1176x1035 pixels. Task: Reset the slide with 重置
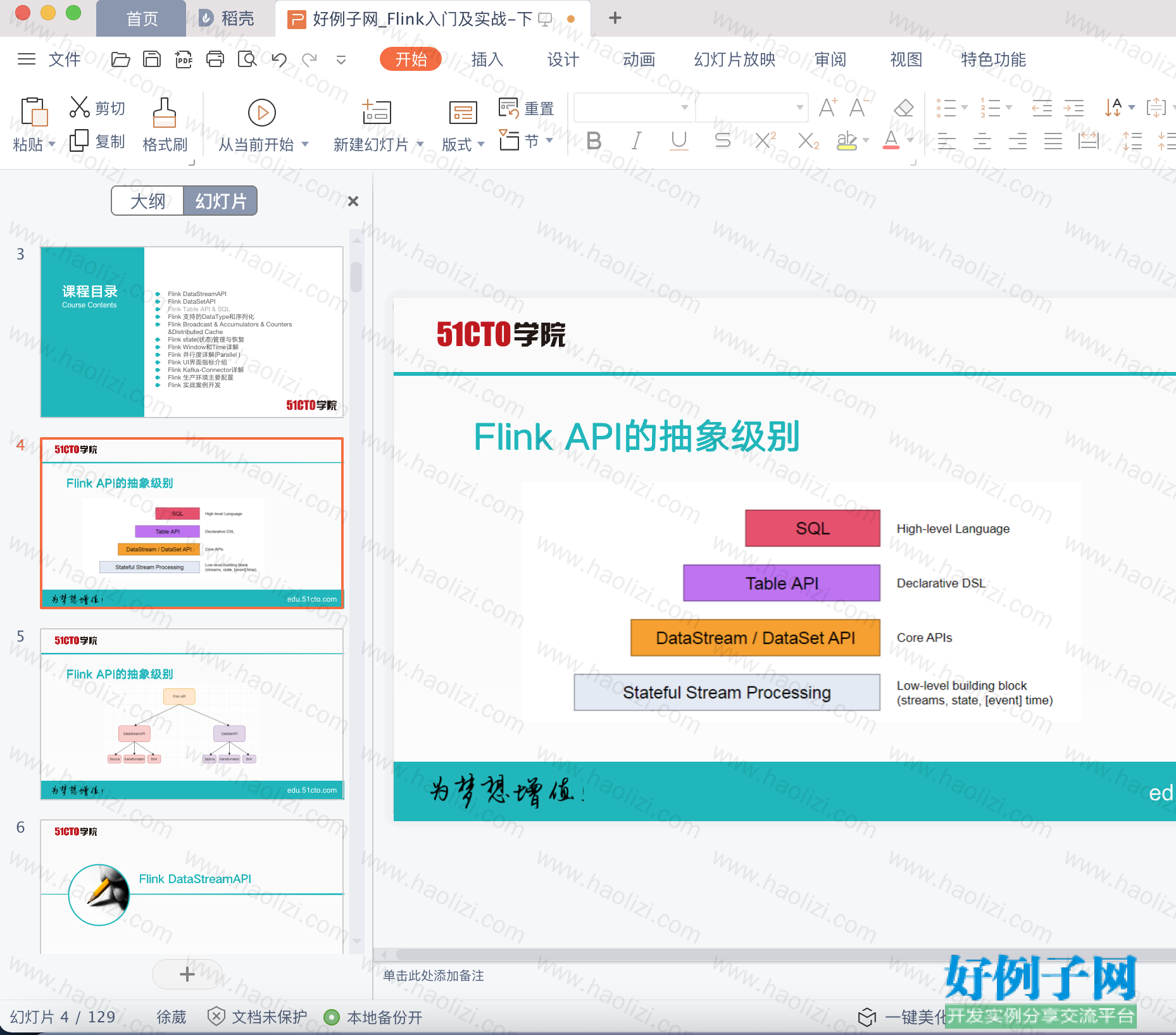coord(526,108)
